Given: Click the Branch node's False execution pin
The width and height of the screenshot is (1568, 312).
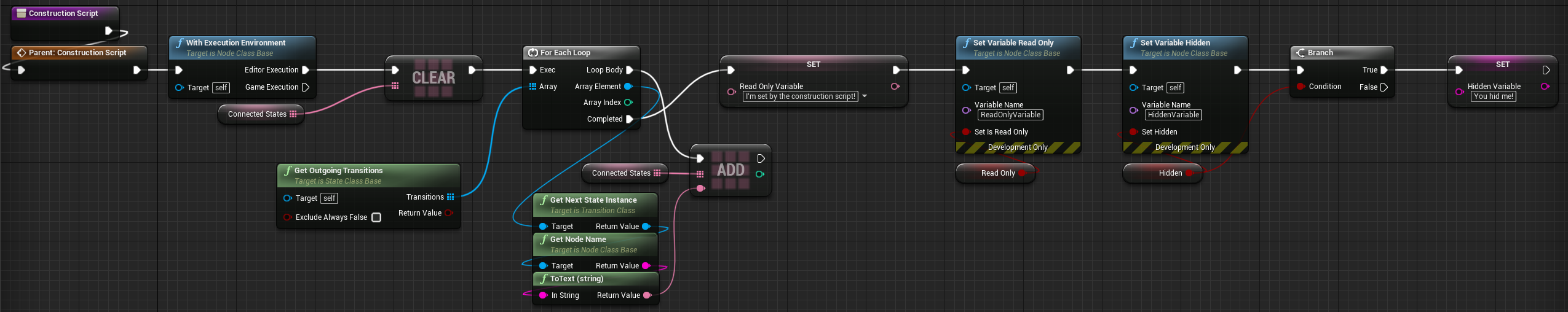Looking at the screenshot, I should pyautogui.click(x=1384, y=87).
